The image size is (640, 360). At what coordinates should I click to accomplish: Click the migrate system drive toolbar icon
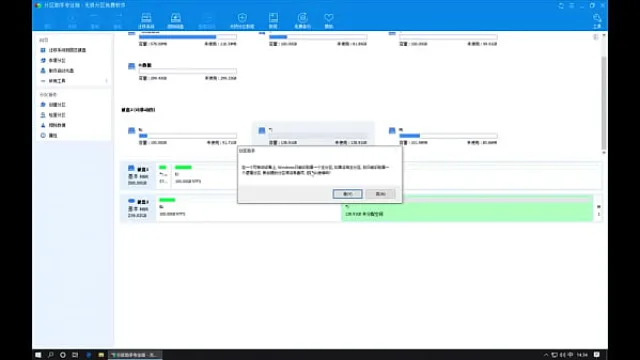[x=146, y=20]
